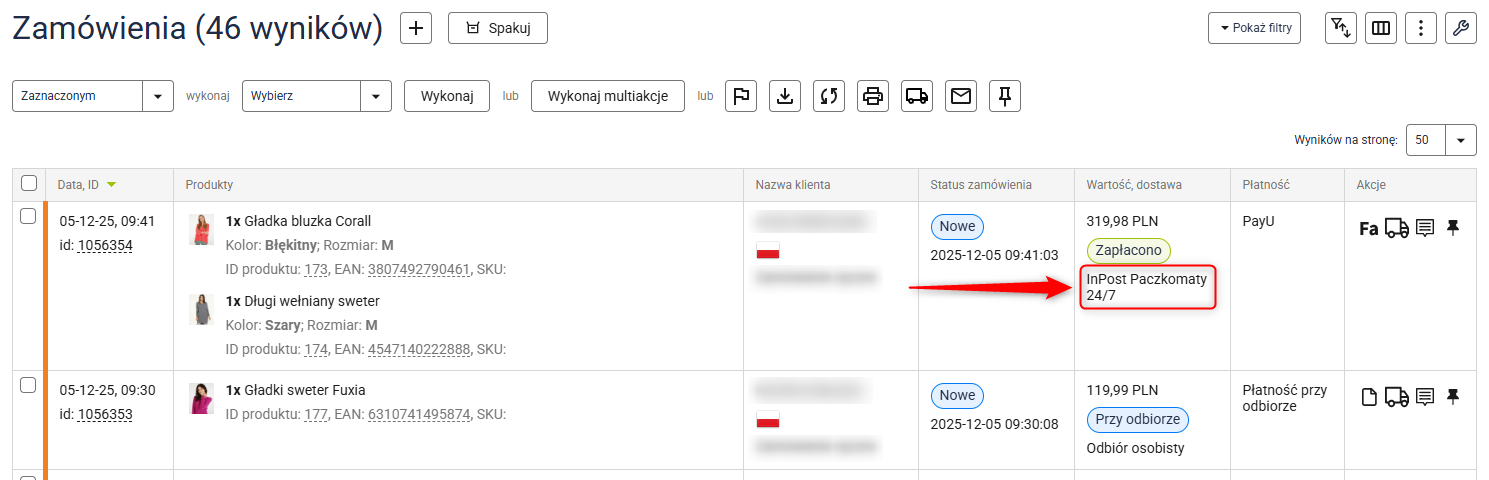This screenshot has height=480, width=1489.
Task: Click the envelope email icon
Action: [x=961, y=96]
